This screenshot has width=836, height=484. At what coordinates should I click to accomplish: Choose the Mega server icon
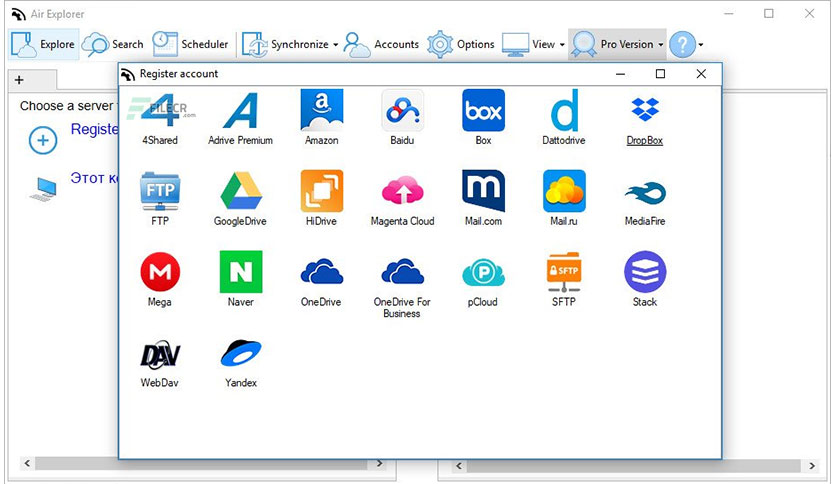coord(160,272)
